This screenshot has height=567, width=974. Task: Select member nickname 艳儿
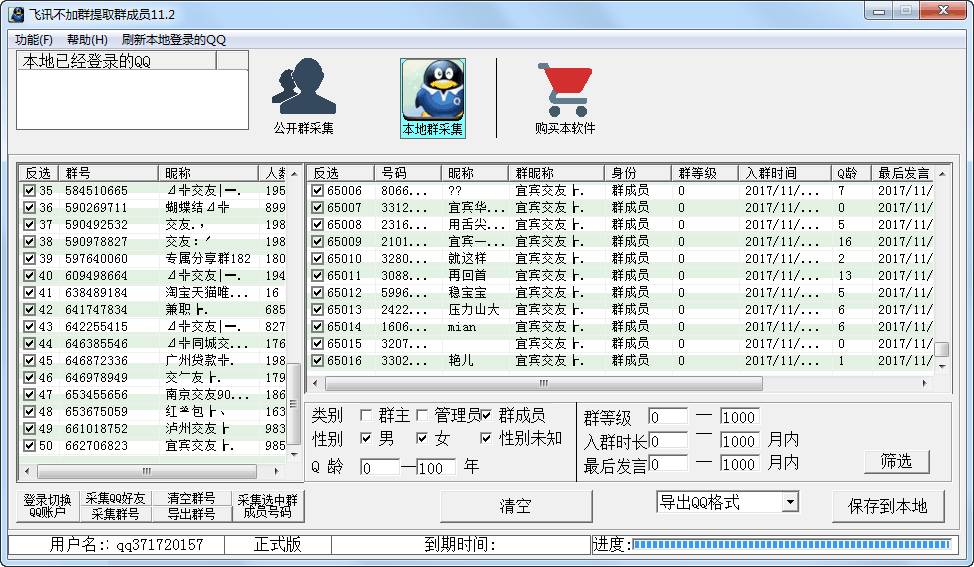coord(460,360)
